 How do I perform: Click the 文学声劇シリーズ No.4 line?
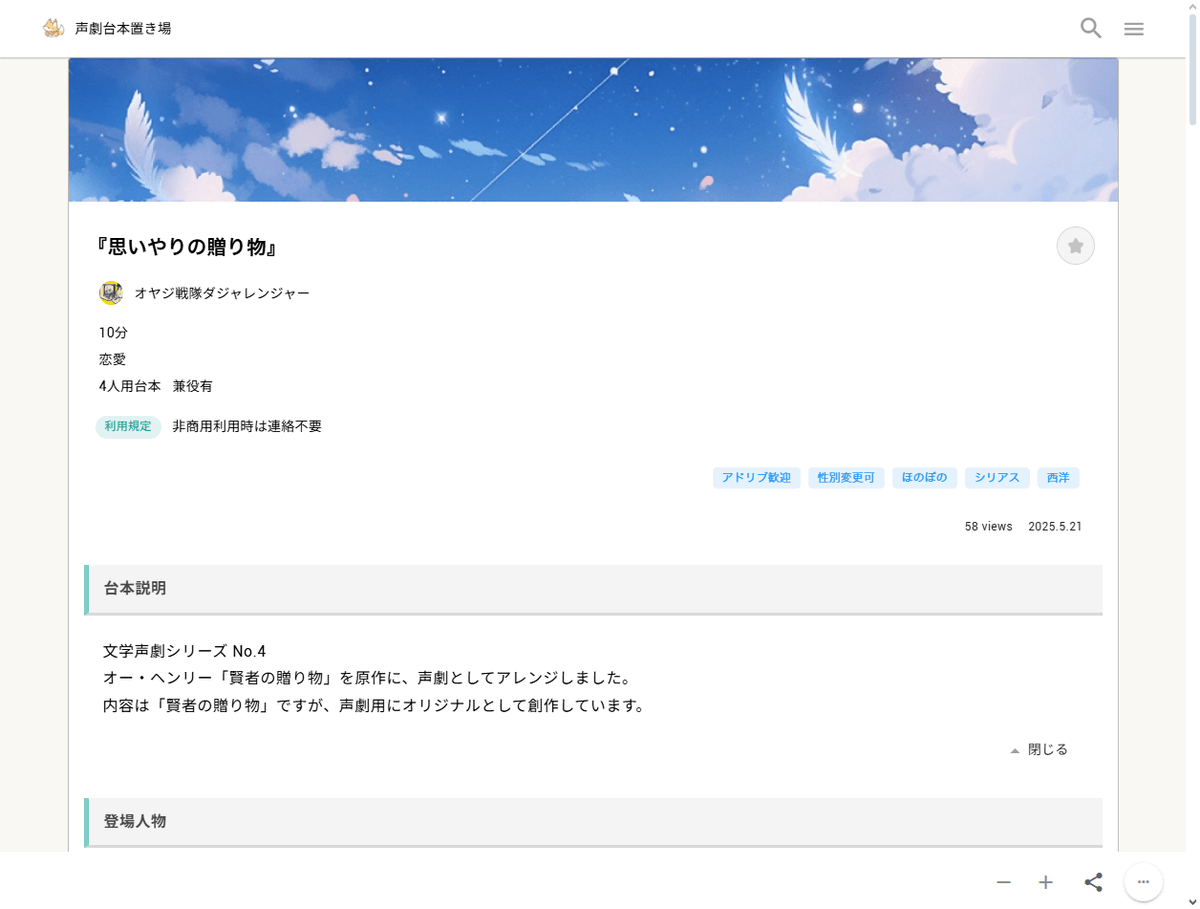tap(184, 651)
